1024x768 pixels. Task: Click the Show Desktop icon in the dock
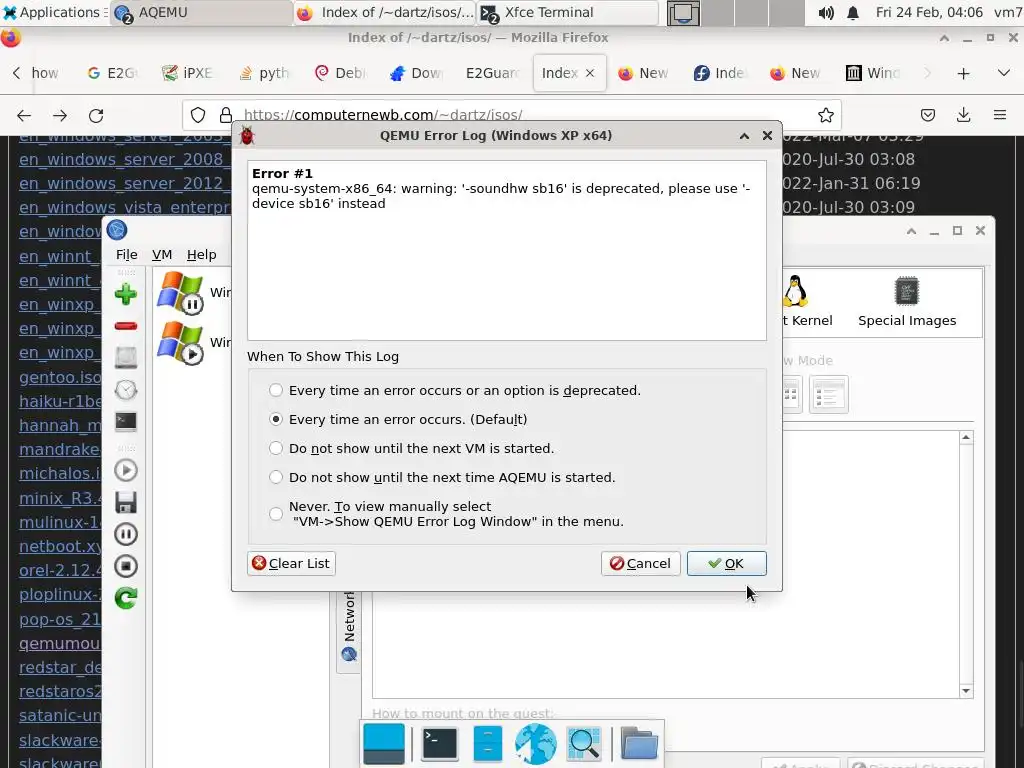click(x=383, y=744)
